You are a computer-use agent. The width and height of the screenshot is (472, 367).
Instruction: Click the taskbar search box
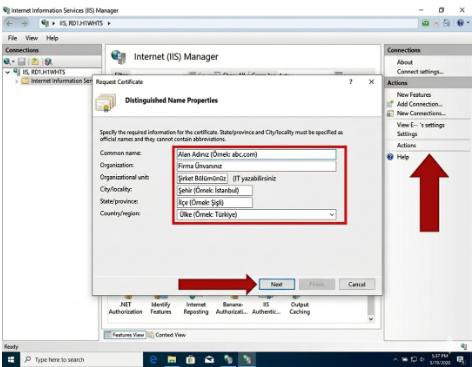tap(82, 359)
